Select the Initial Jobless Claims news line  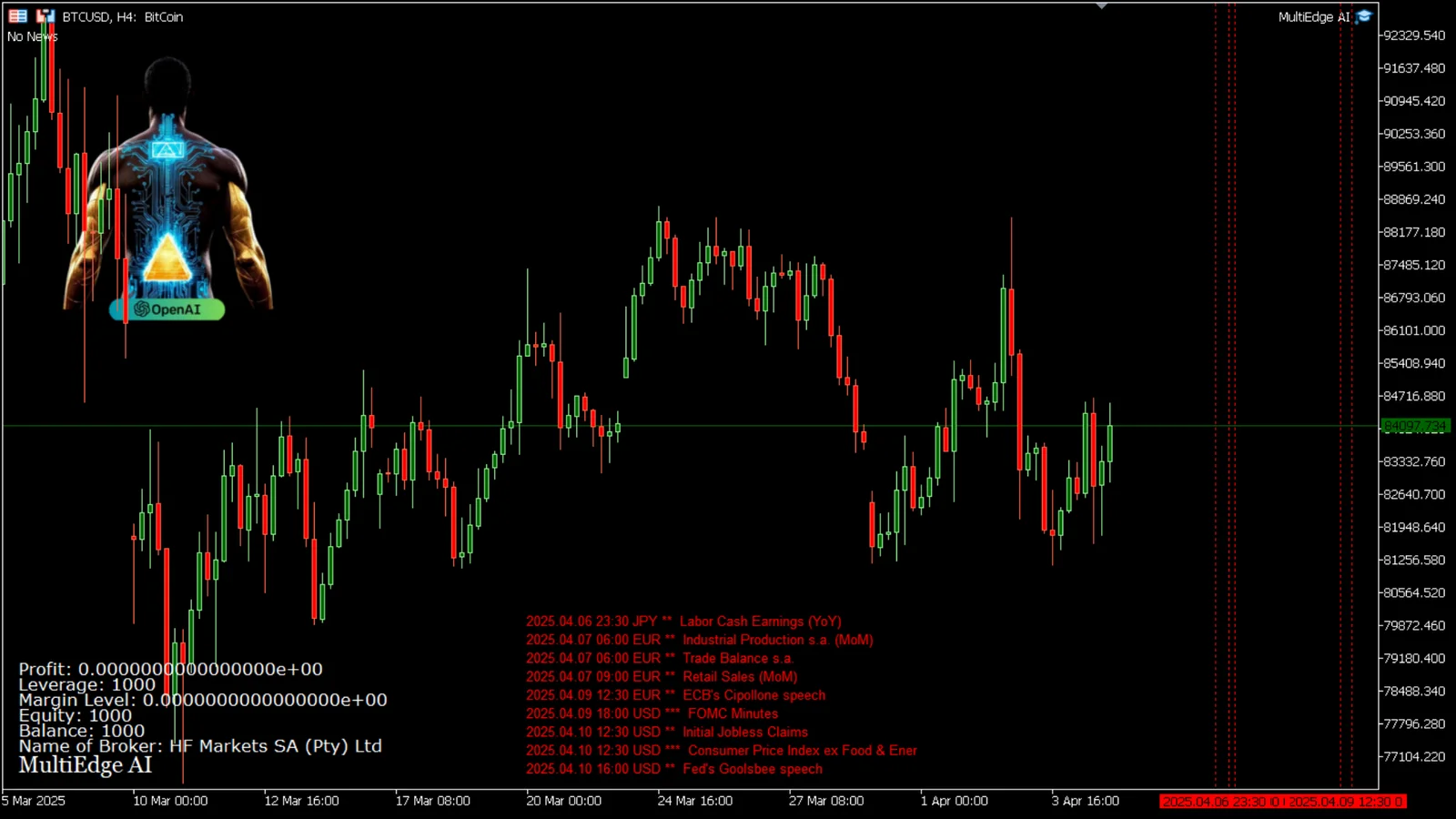pos(667,732)
